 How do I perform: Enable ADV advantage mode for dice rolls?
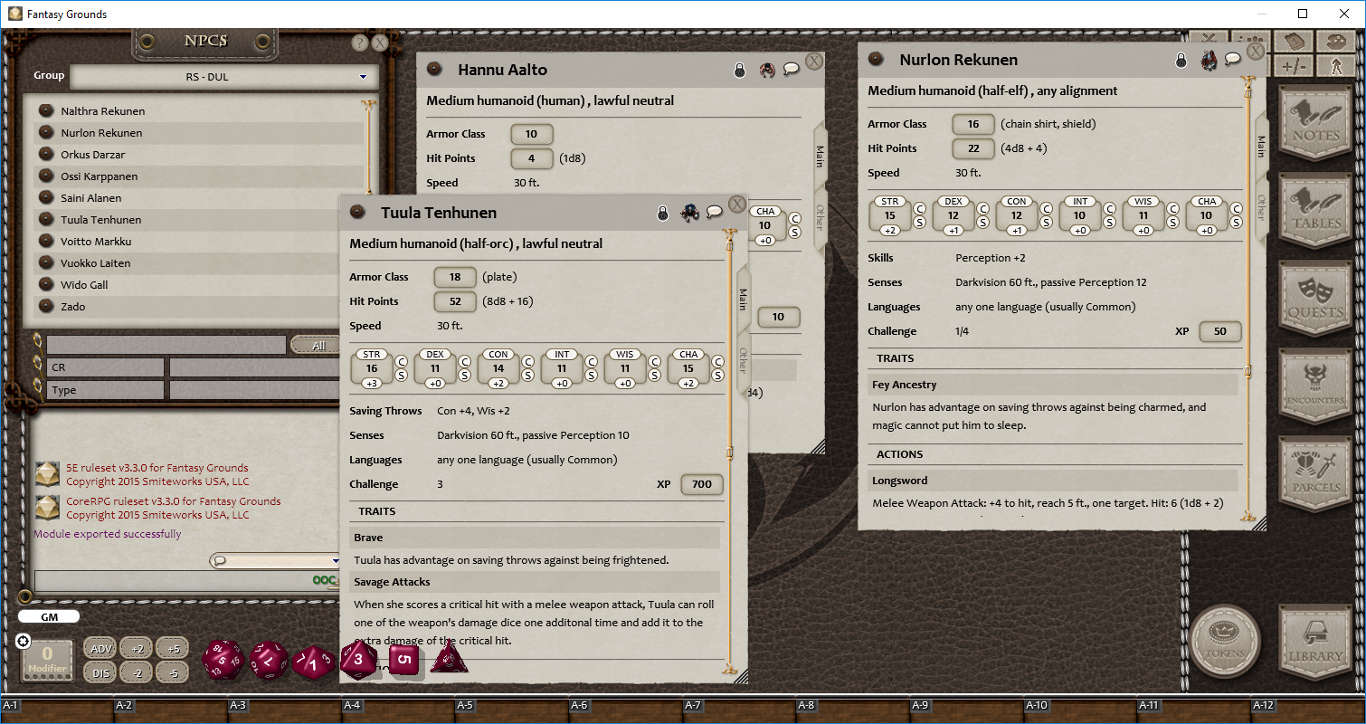(x=100, y=647)
